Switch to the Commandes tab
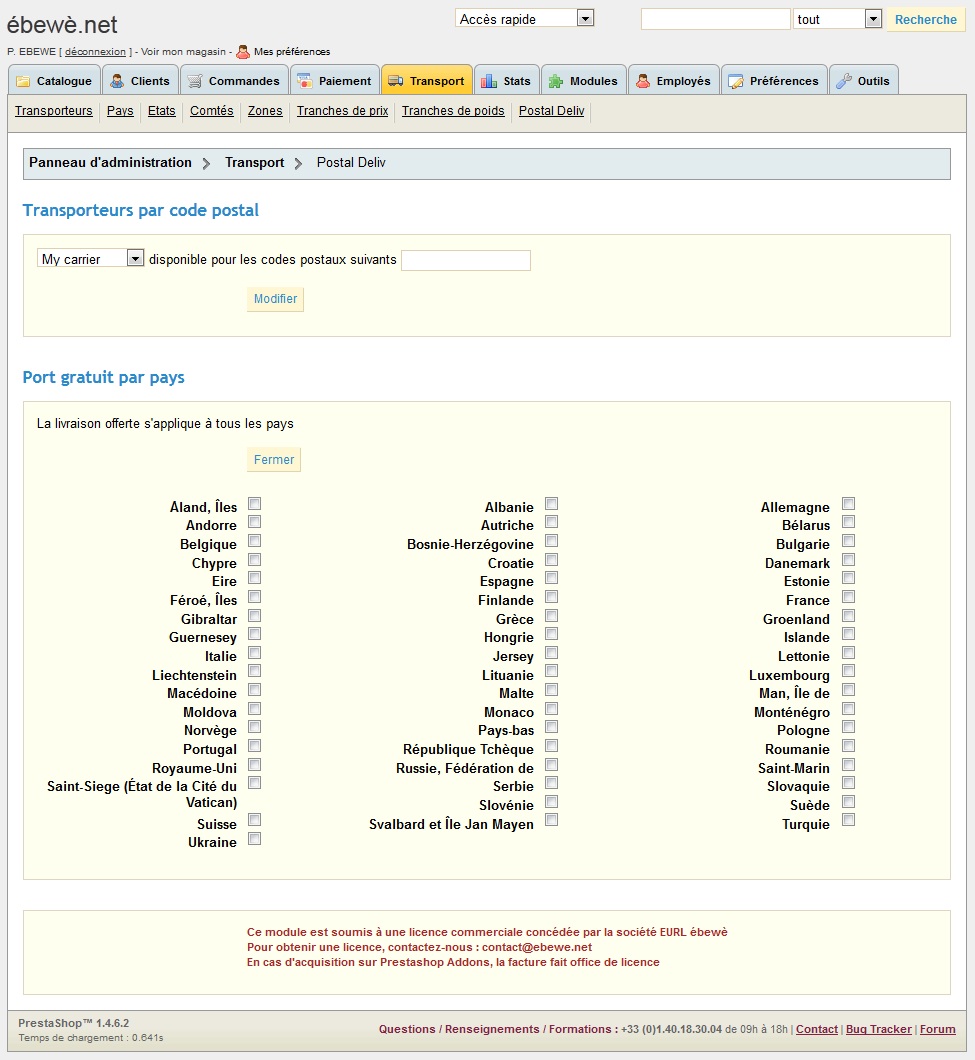 [234, 80]
